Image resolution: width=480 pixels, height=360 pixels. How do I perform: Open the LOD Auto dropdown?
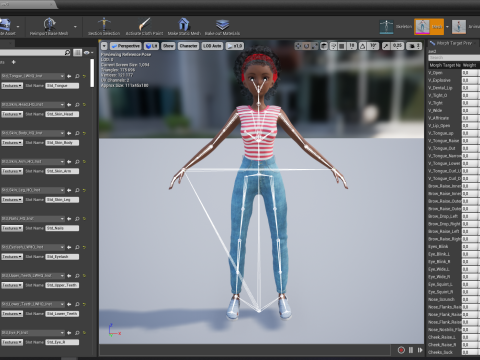[x=212, y=46]
